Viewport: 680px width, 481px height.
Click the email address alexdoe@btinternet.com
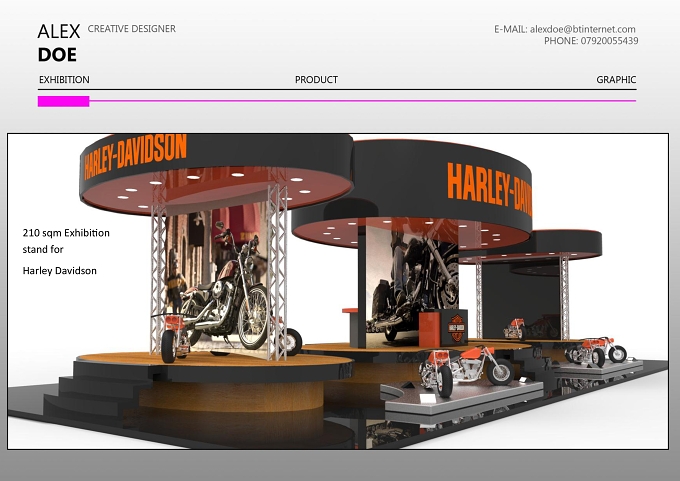pos(582,29)
